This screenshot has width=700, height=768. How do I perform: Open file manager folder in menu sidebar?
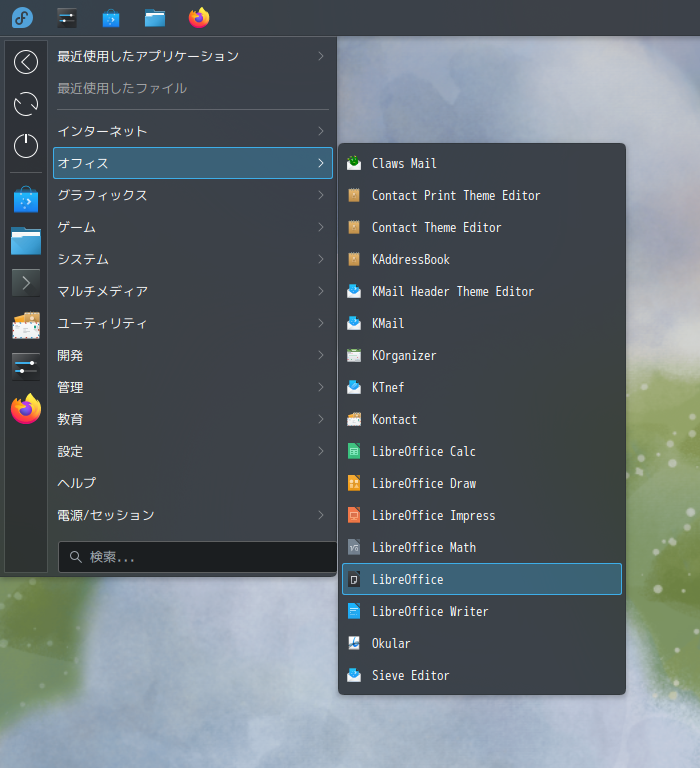(26, 240)
